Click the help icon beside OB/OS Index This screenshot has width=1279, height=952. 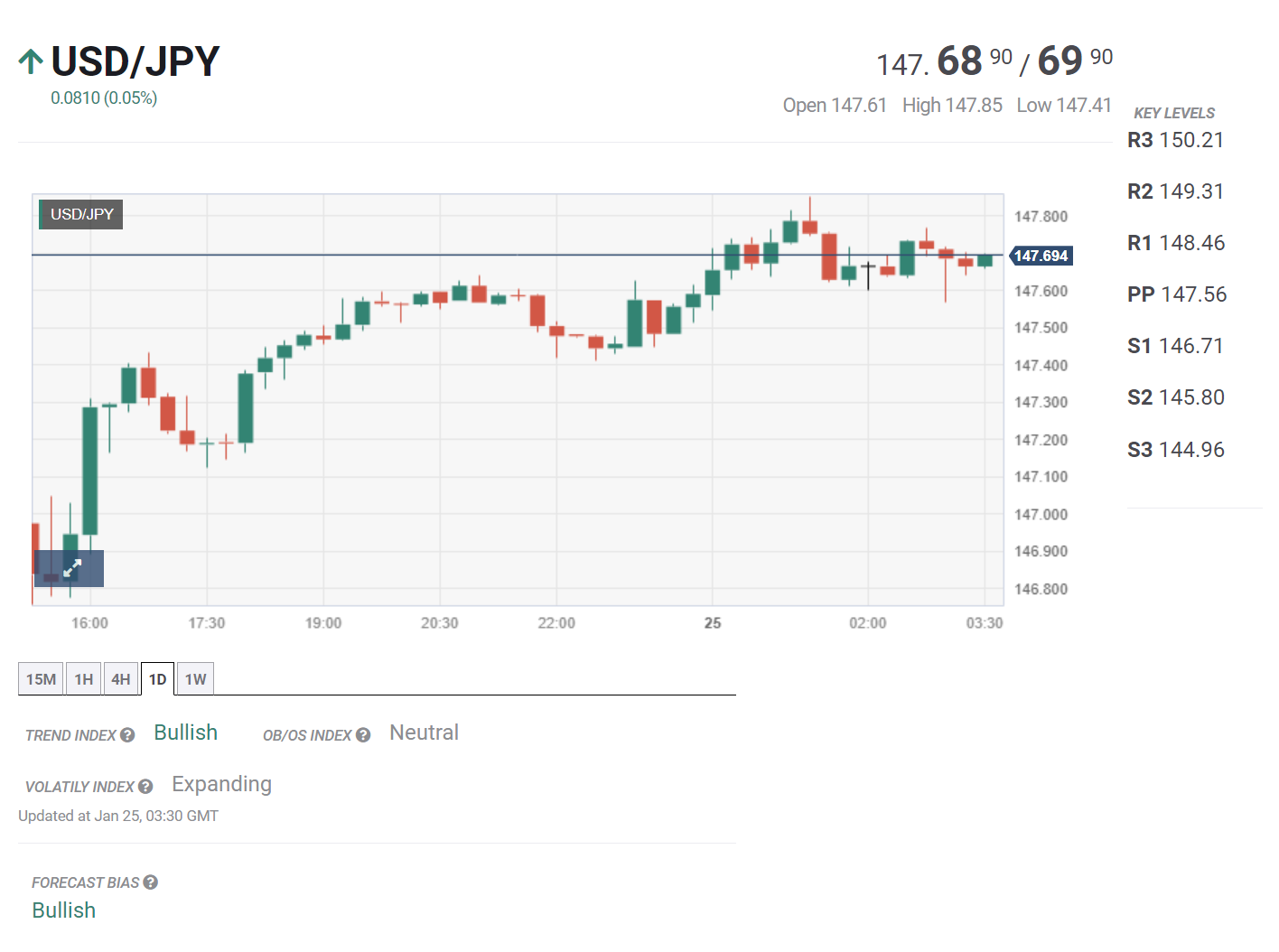tap(363, 735)
